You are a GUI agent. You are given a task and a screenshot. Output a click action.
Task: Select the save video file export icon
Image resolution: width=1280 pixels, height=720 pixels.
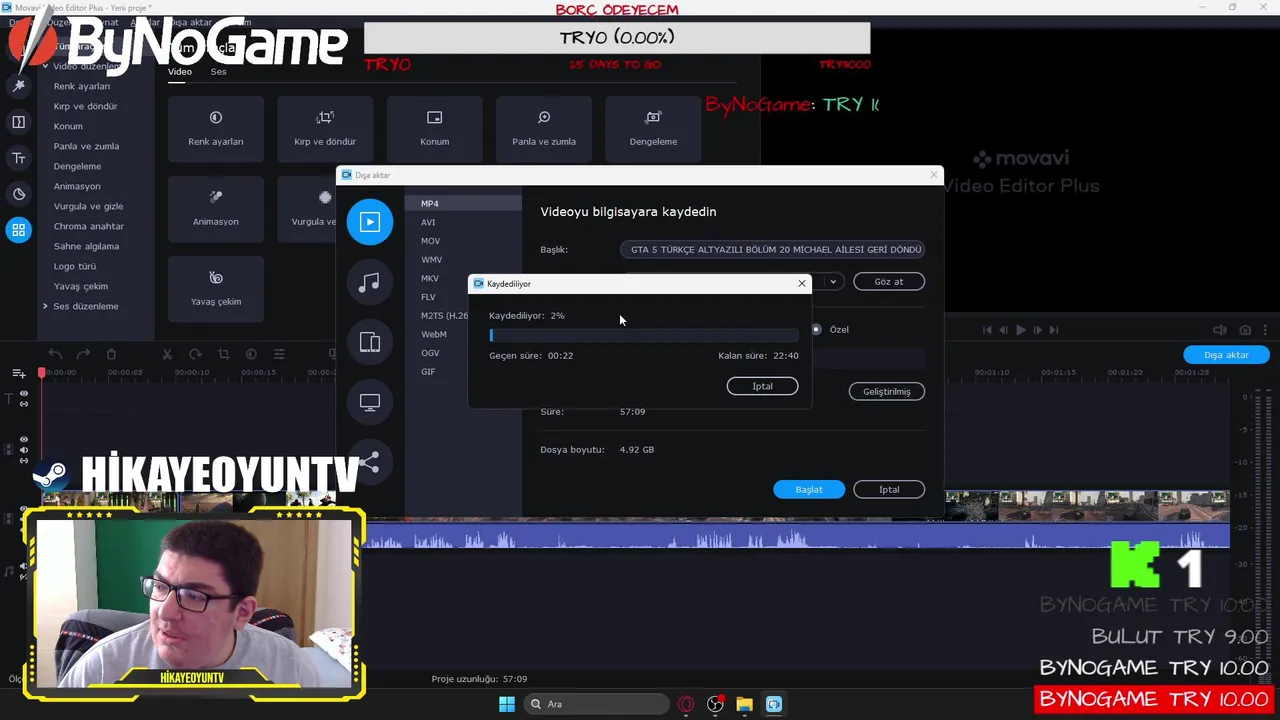(370, 222)
